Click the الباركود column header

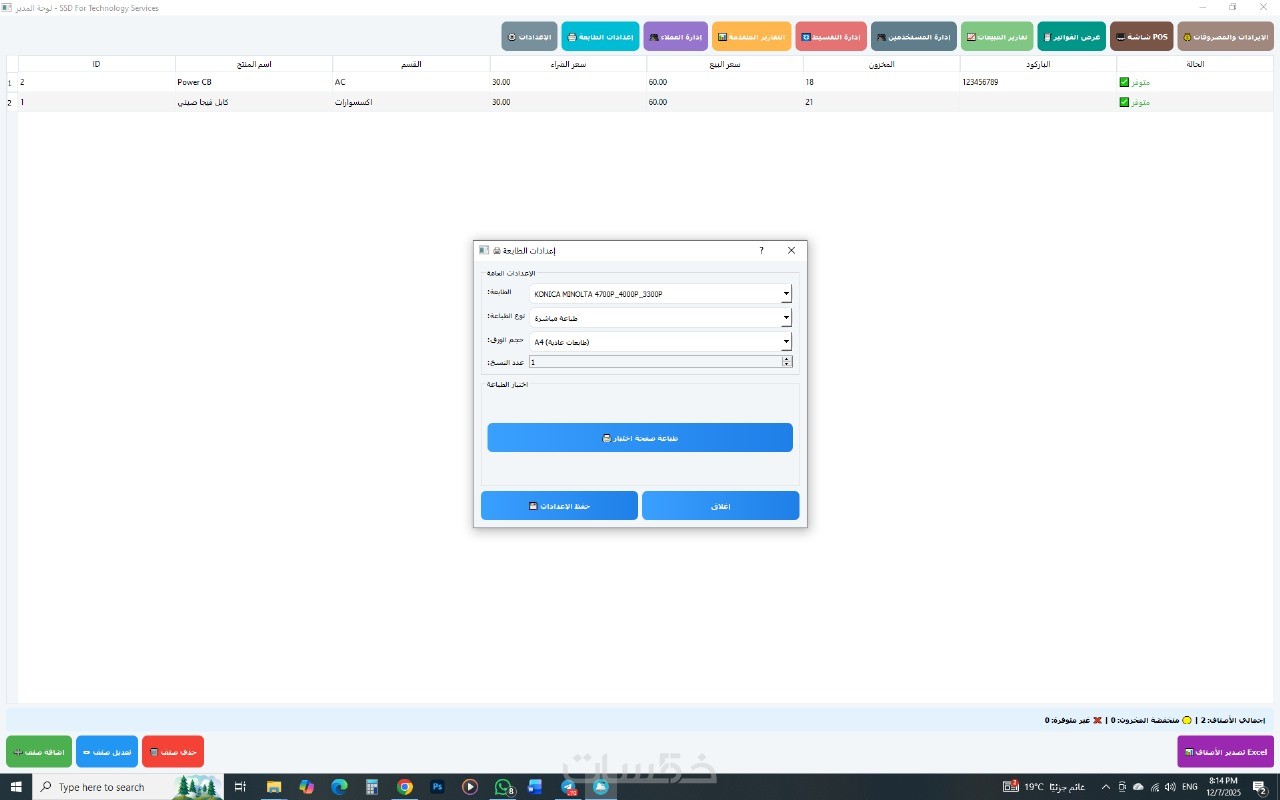tap(1039, 64)
